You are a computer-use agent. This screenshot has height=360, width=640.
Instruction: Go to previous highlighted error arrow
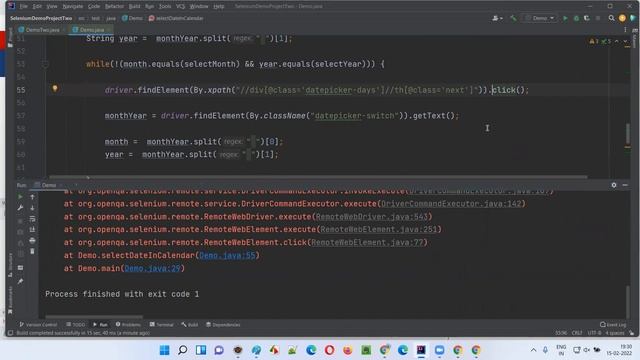pyautogui.click(x=617, y=41)
